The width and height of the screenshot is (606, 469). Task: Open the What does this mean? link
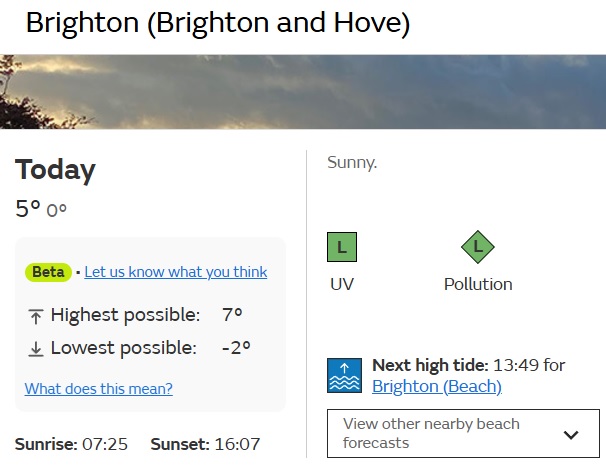tap(99, 389)
